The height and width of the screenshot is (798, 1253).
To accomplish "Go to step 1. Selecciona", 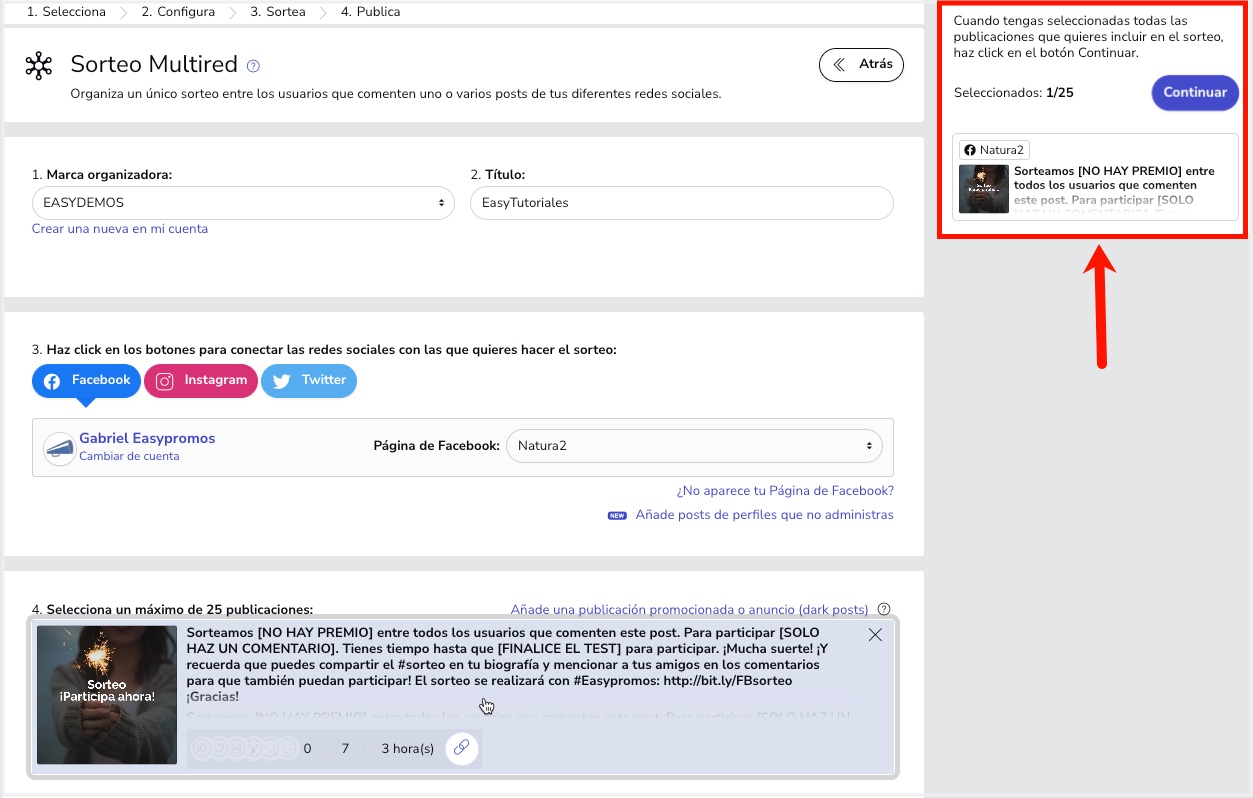I will pos(66,12).
